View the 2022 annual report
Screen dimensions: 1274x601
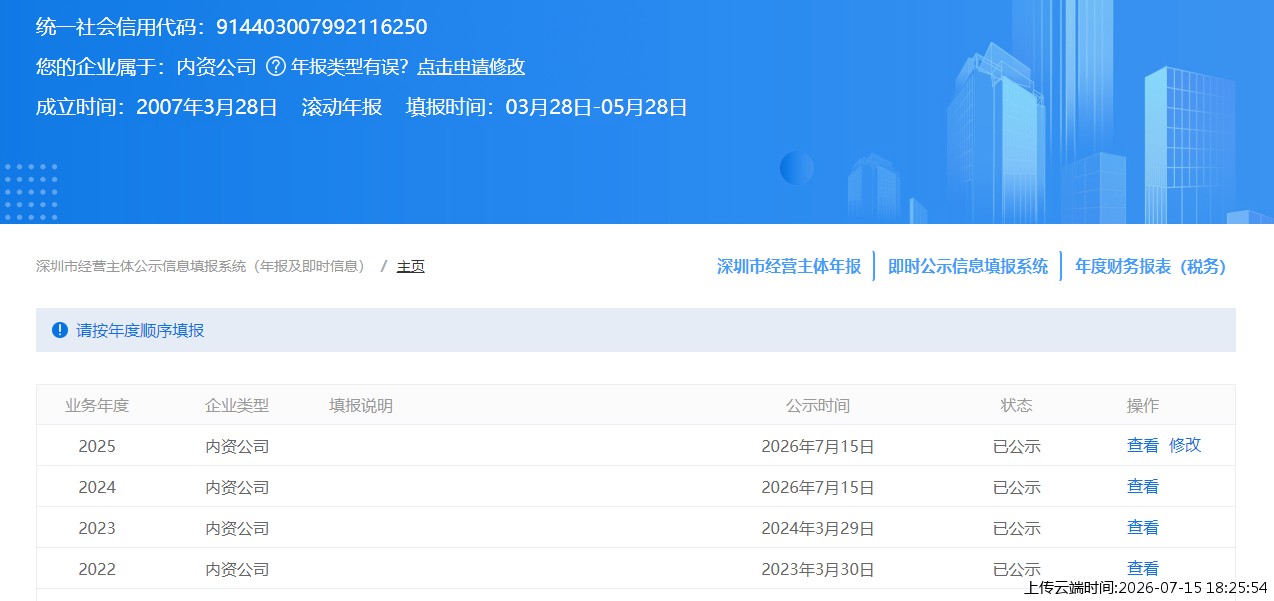1143,568
